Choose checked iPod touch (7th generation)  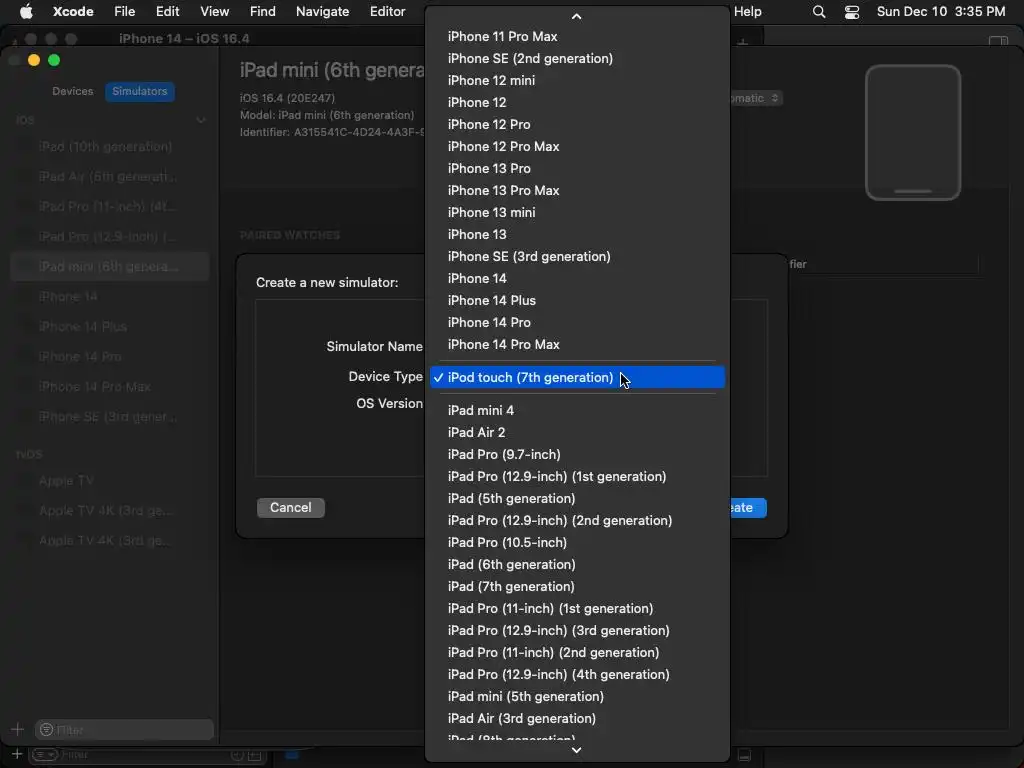pyautogui.click(x=577, y=377)
